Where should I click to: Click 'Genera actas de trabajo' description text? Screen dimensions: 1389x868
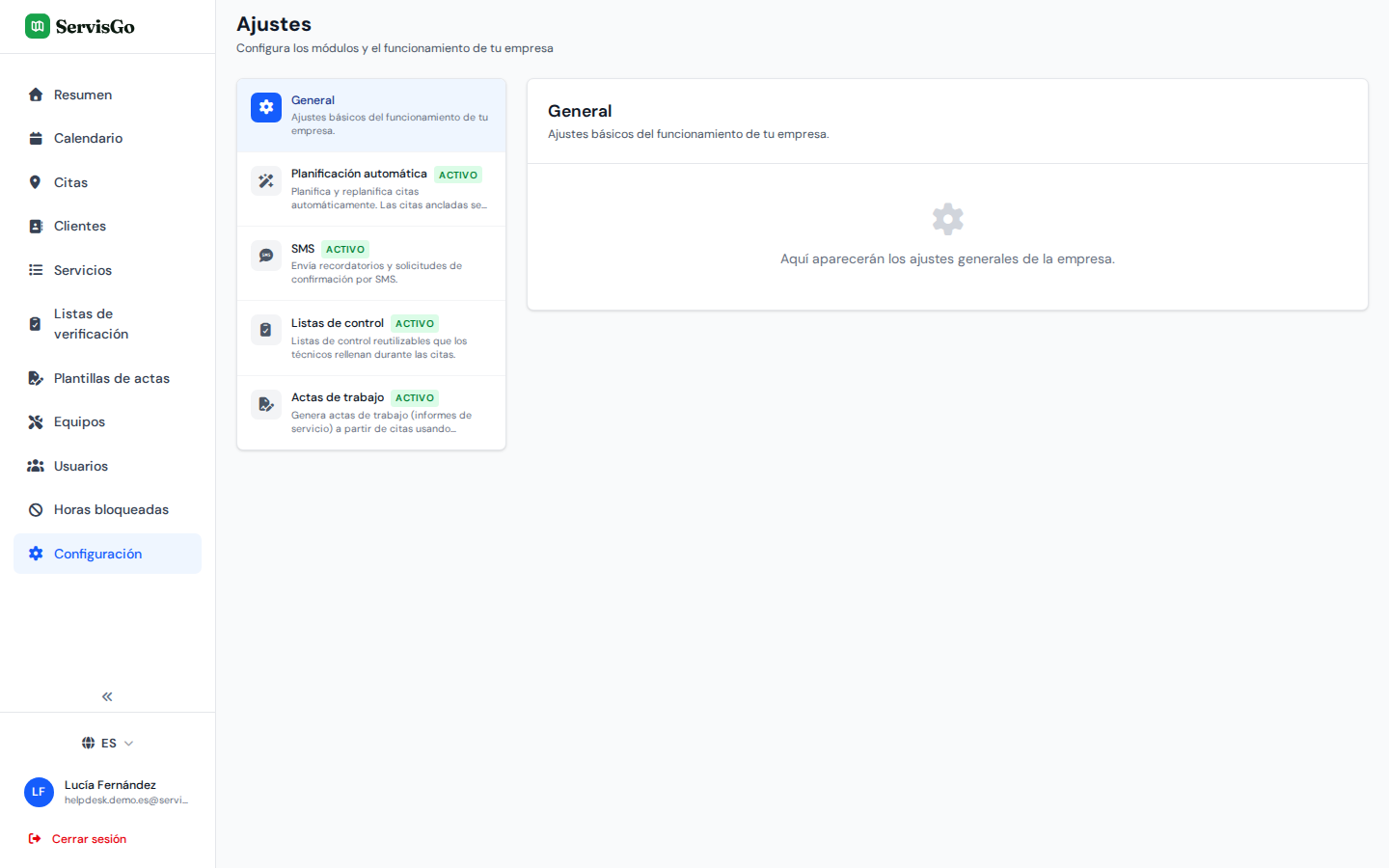[381, 421]
